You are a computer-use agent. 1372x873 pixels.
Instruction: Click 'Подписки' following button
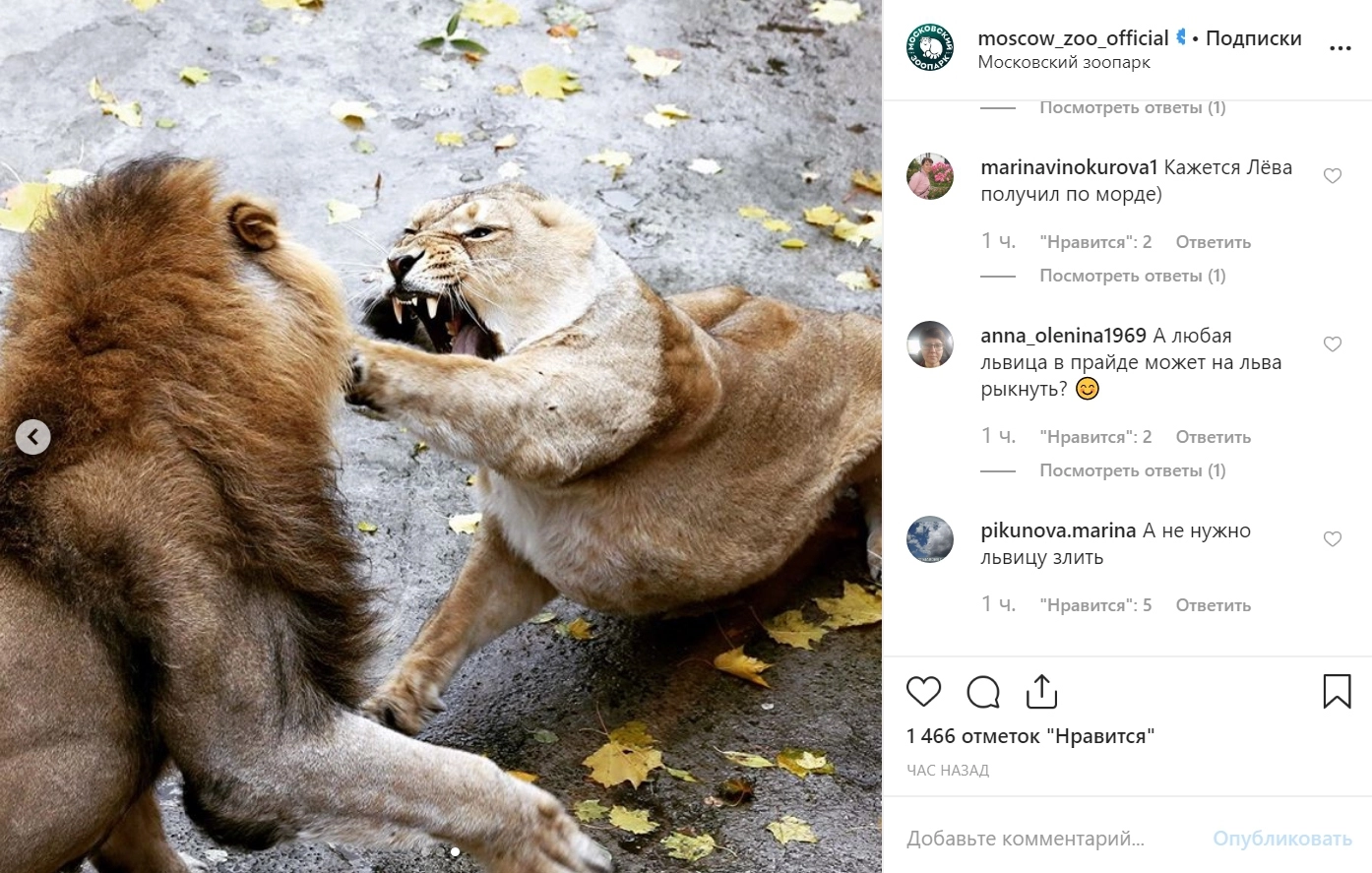coord(1253,38)
